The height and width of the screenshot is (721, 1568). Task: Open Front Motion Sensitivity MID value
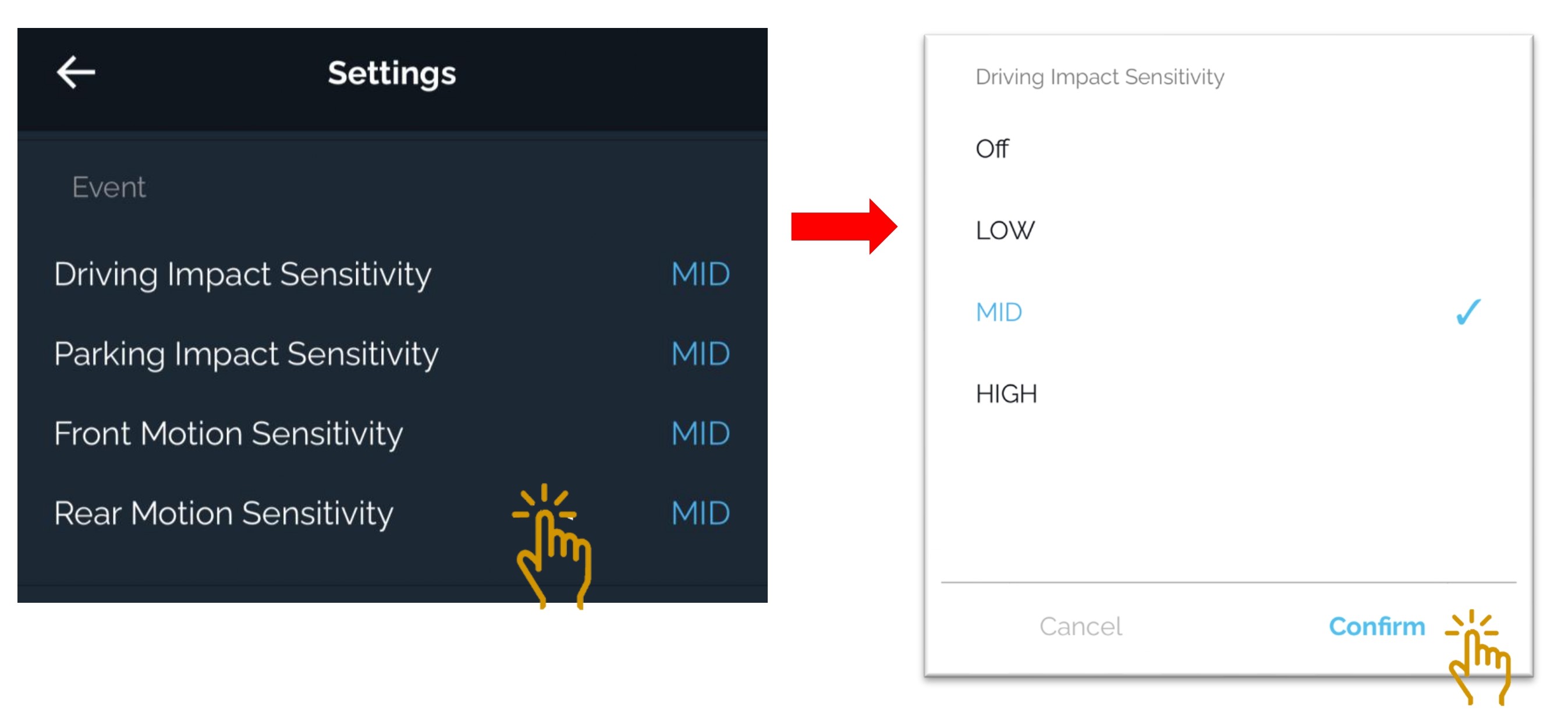coord(700,433)
